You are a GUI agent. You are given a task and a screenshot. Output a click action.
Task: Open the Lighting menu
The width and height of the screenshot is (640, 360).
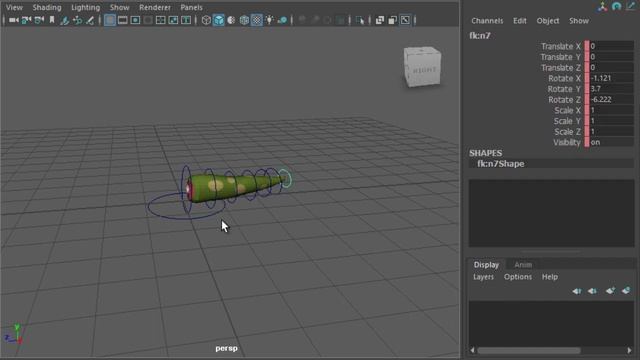coord(85,7)
